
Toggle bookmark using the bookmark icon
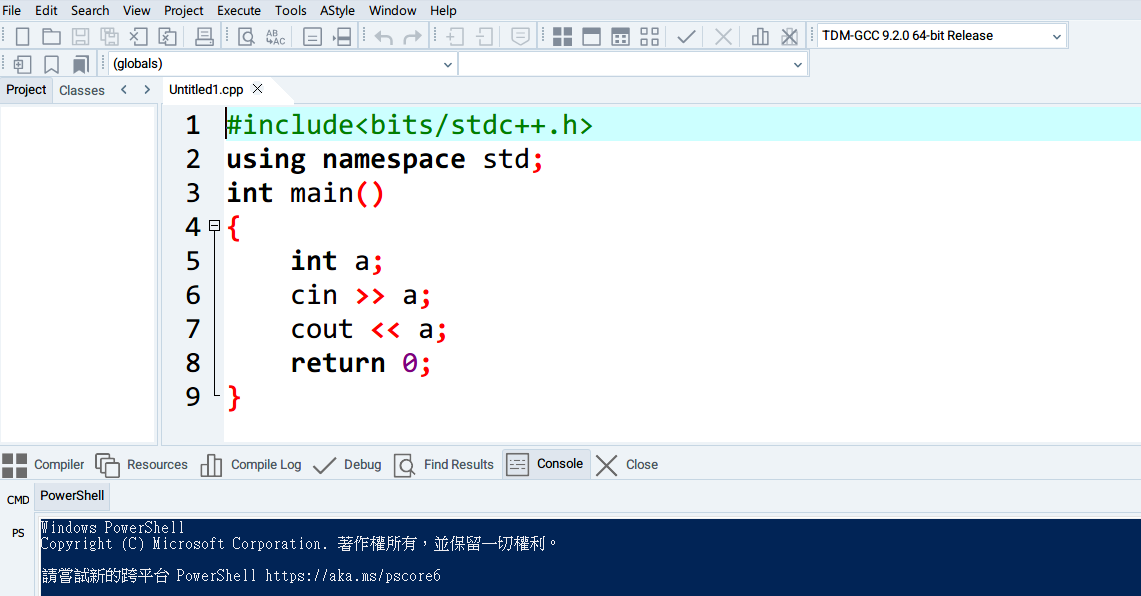[x=51, y=65]
